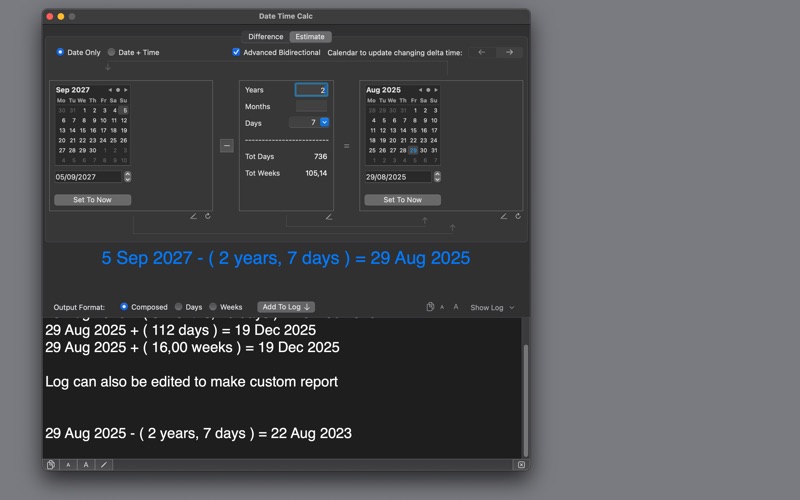Click the blue result equation text
This screenshot has width=800, height=500.
click(286, 258)
